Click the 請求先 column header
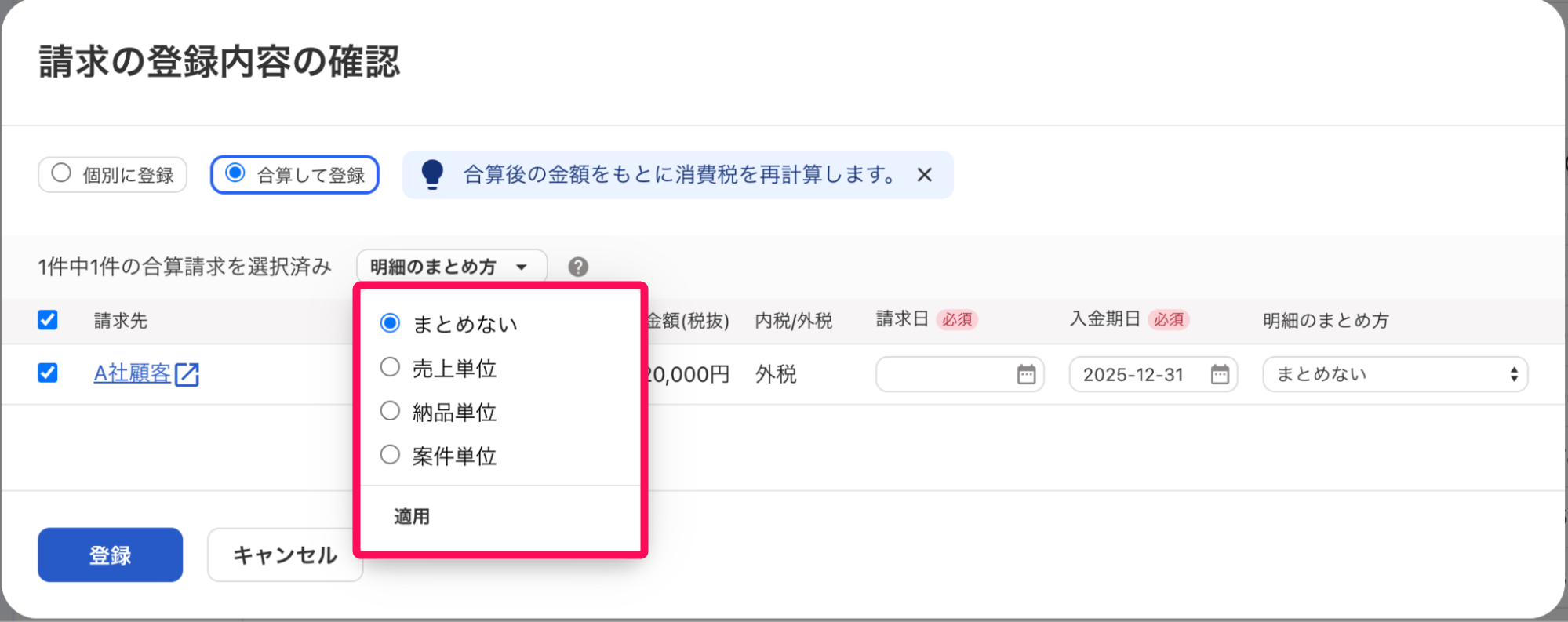Viewport: 1568px width, 622px height. click(121, 320)
